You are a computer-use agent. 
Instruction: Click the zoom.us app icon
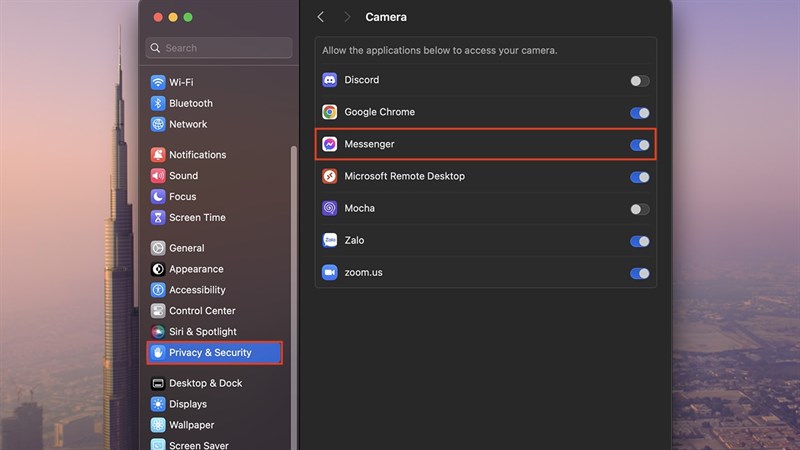coord(330,272)
